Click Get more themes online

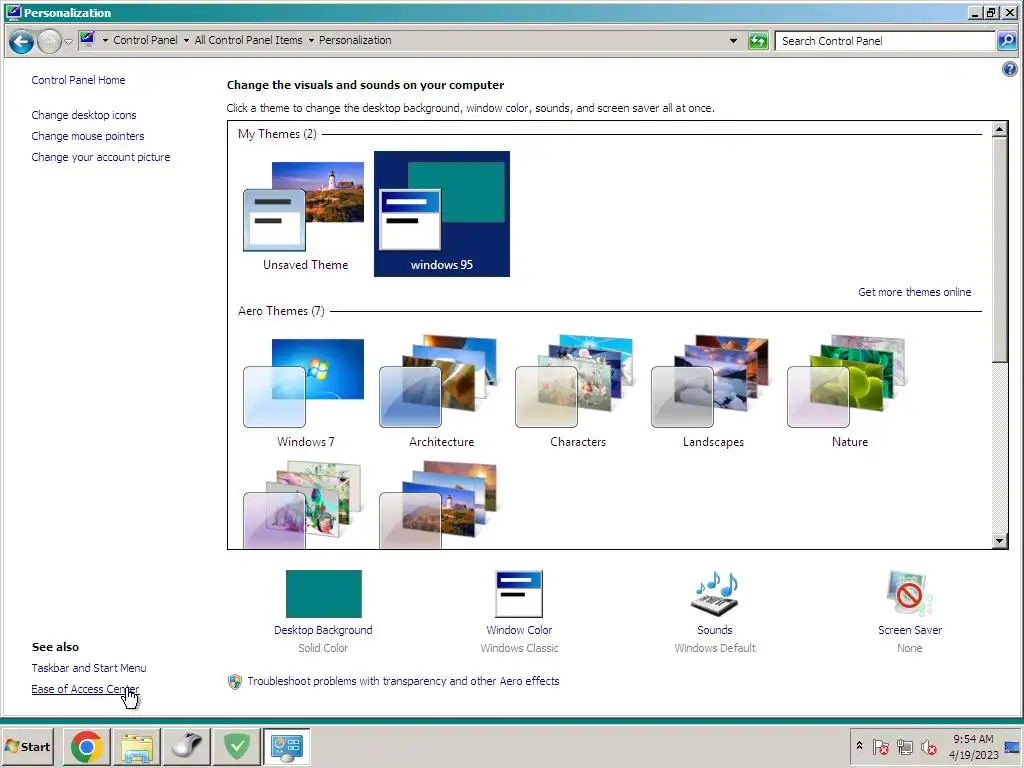click(914, 292)
